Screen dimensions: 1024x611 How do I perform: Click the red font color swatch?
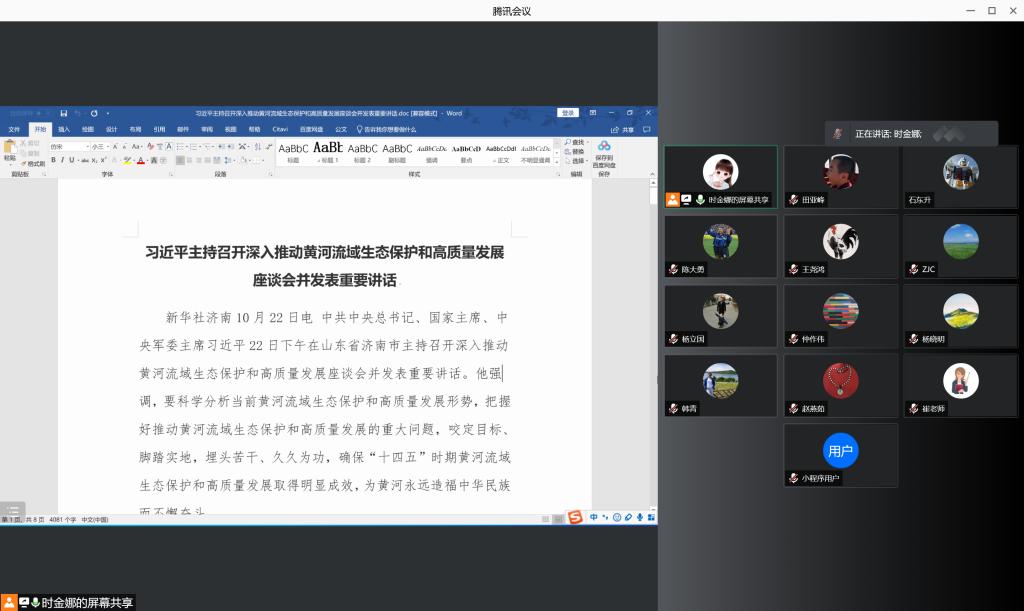[141, 160]
